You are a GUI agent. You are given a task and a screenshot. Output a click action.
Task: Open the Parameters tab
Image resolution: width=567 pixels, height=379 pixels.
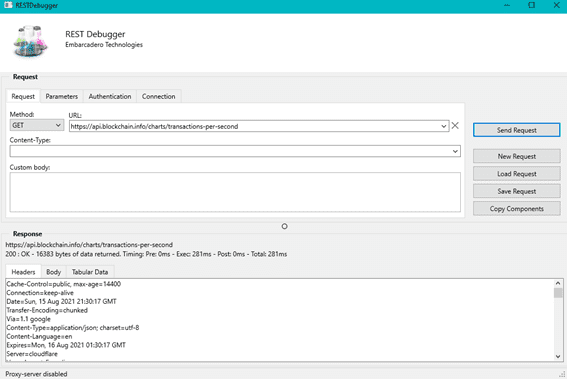pyautogui.click(x=62, y=97)
